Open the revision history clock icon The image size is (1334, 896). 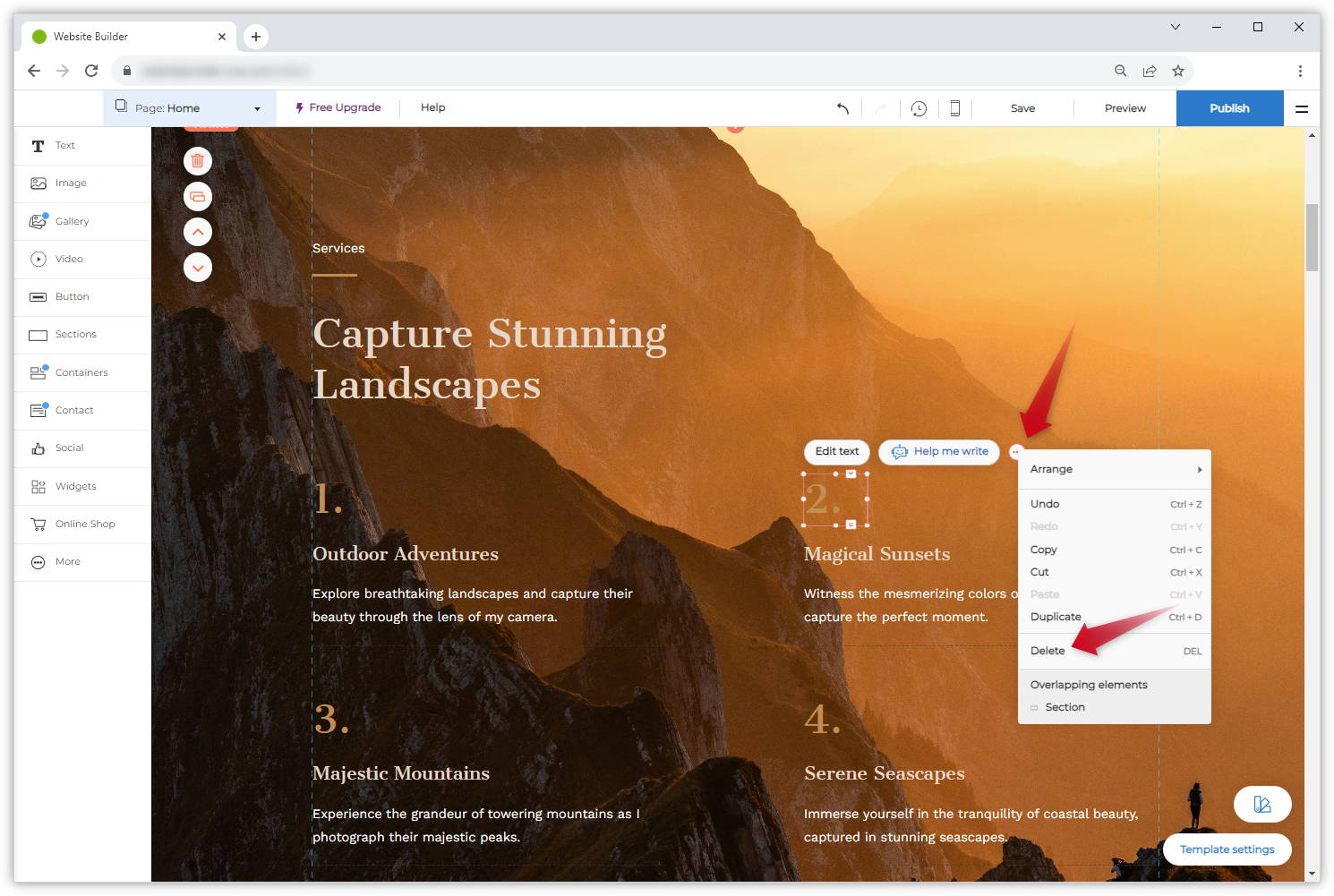tap(919, 108)
